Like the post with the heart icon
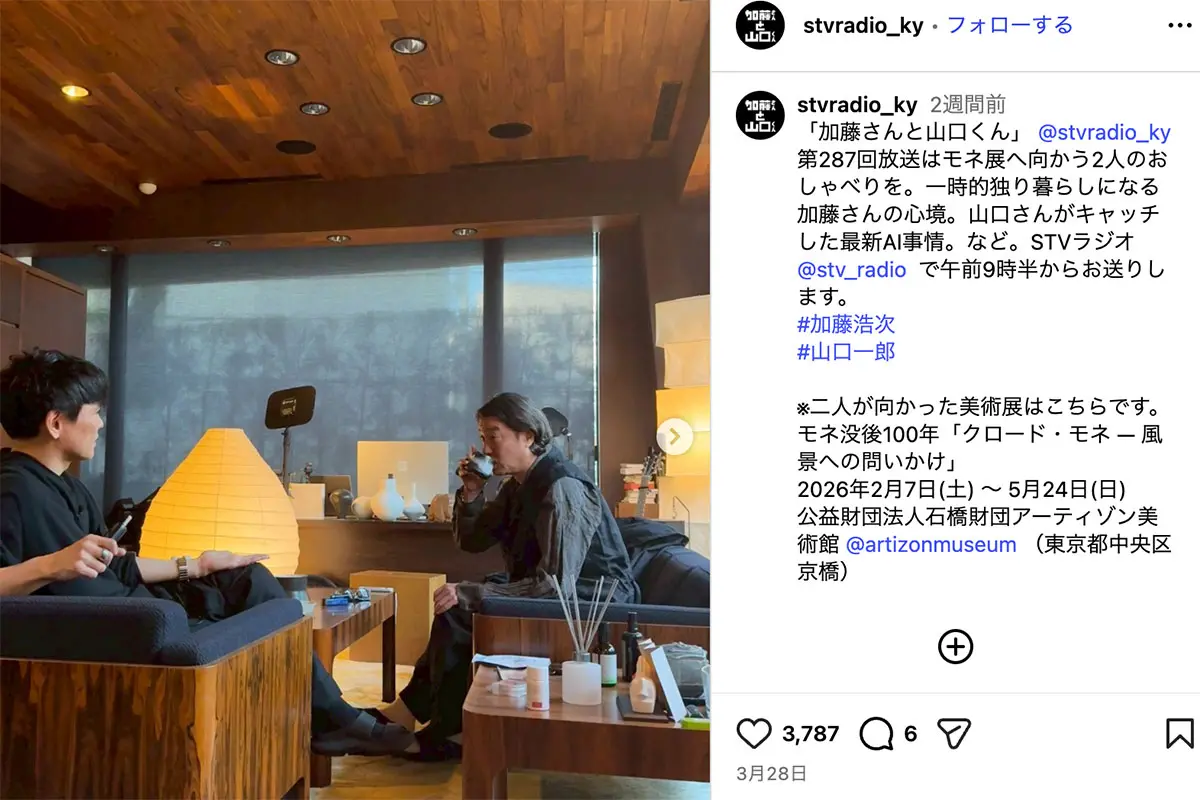 click(x=754, y=734)
